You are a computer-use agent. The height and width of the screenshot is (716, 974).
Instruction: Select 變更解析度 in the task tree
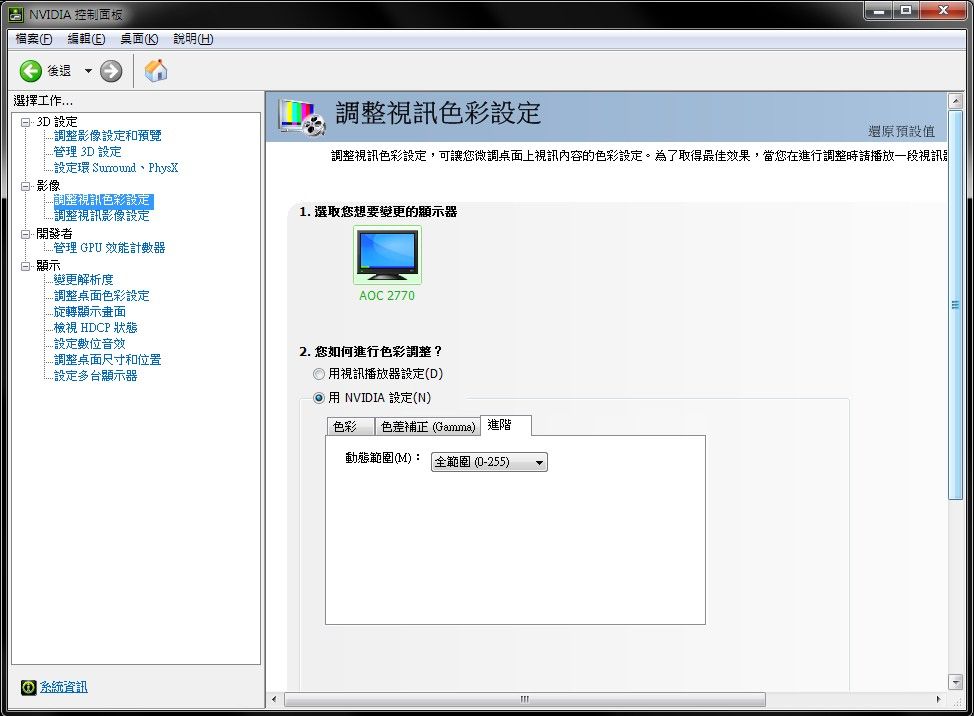pos(83,280)
